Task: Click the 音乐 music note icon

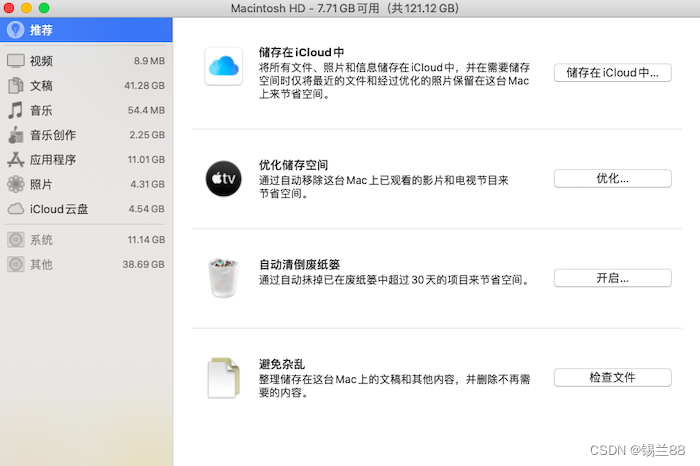Action: 16,110
